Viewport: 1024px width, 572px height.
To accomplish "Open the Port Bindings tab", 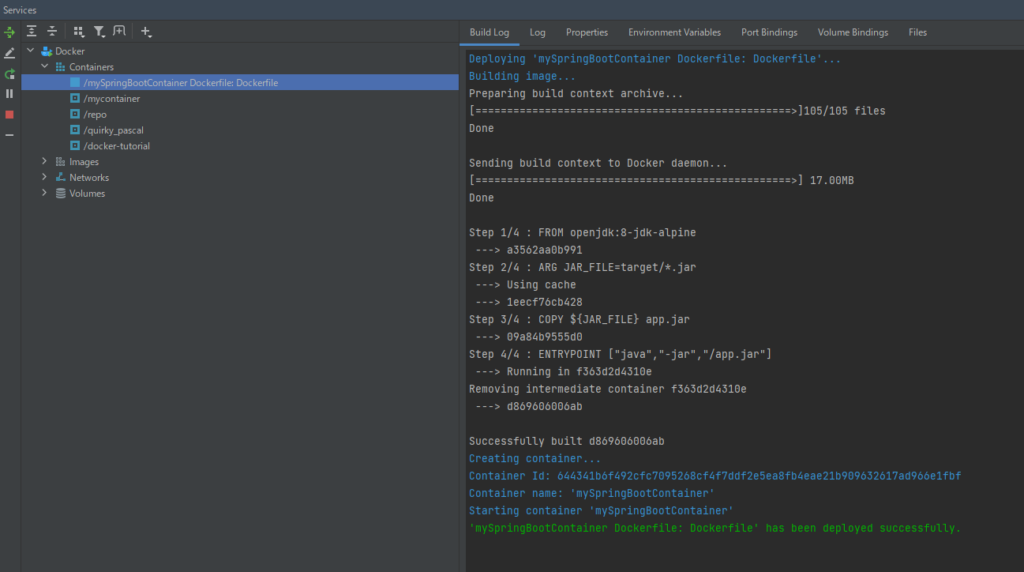I will [x=769, y=33].
